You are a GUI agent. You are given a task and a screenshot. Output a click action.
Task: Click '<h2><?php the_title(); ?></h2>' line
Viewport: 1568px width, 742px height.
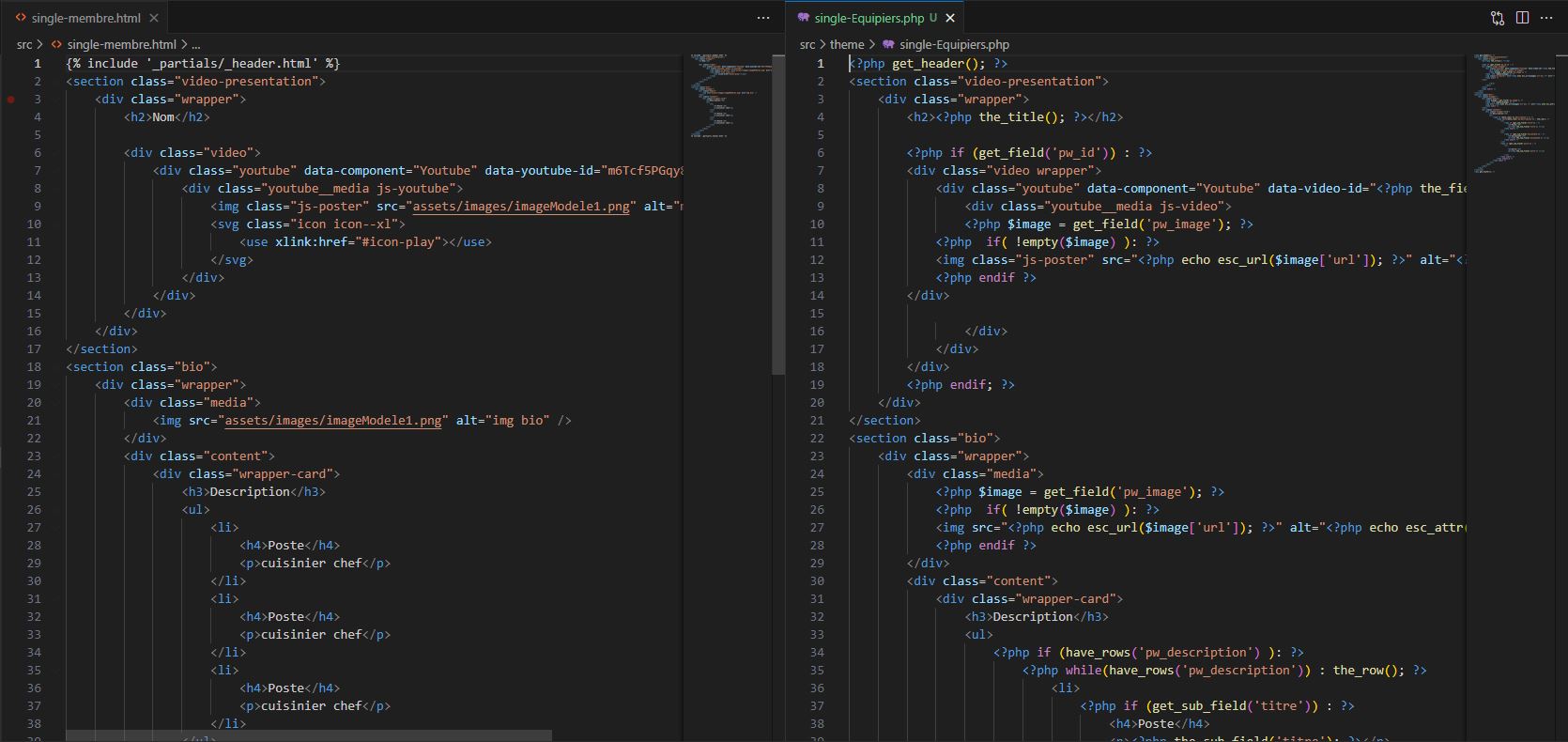(1015, 116)
